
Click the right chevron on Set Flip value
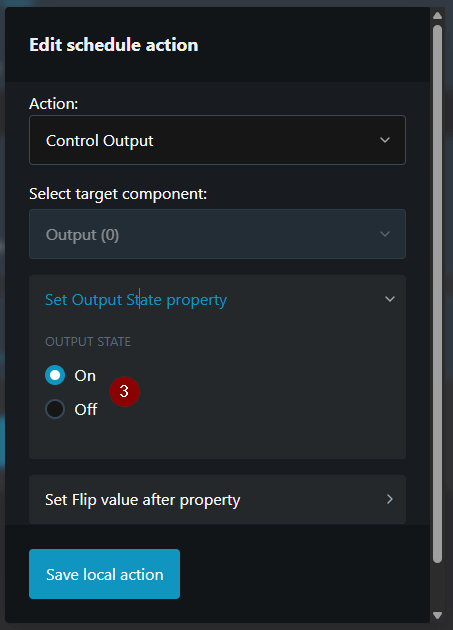coord(389,499)
